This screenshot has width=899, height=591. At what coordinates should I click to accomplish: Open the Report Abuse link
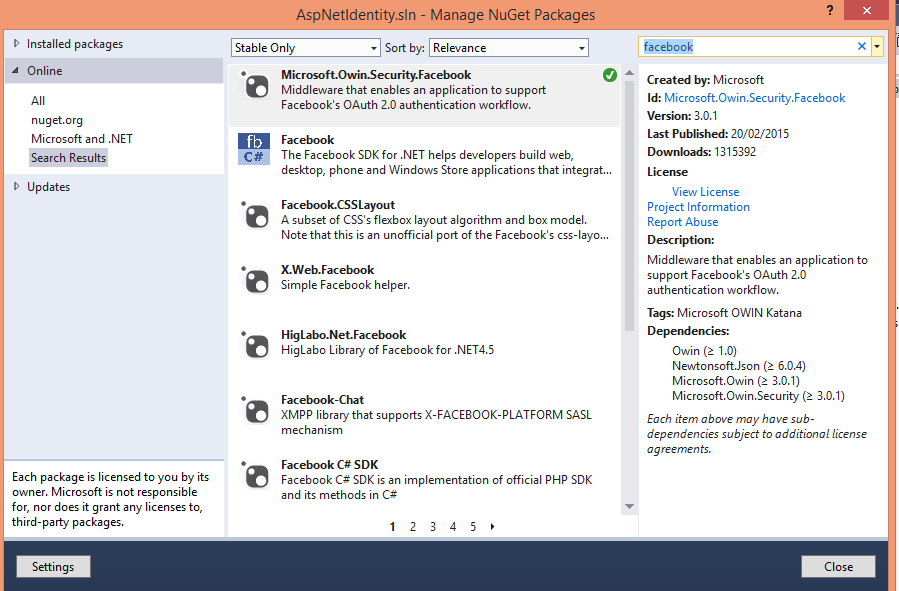[x=682, y=222]
